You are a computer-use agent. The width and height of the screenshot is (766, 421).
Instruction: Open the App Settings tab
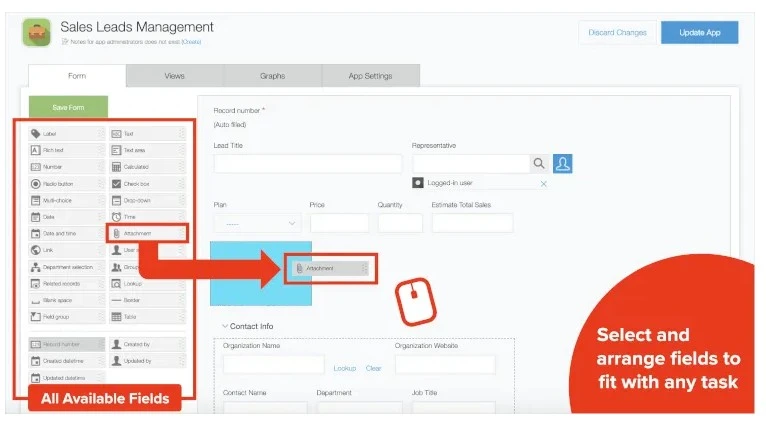[371, 76]
